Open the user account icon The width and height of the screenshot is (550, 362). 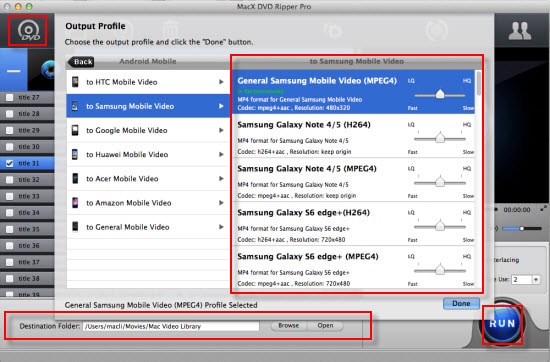(520, 31)
